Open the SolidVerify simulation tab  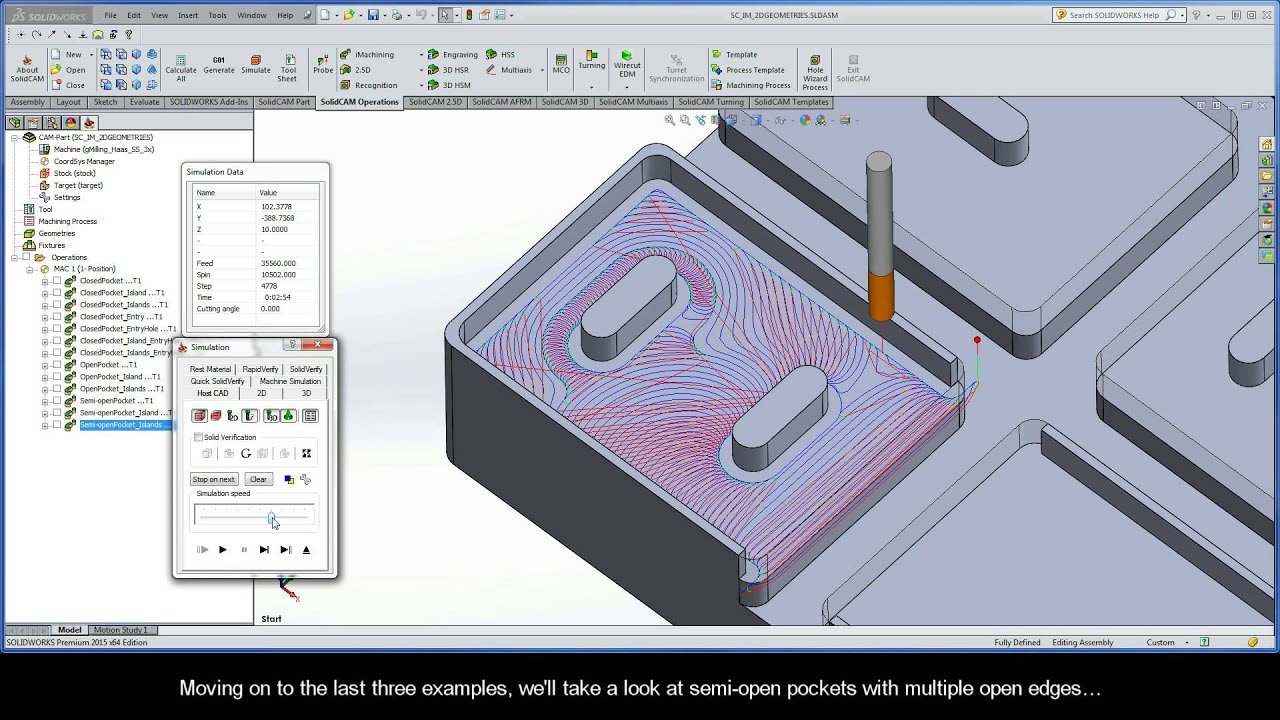306,369
